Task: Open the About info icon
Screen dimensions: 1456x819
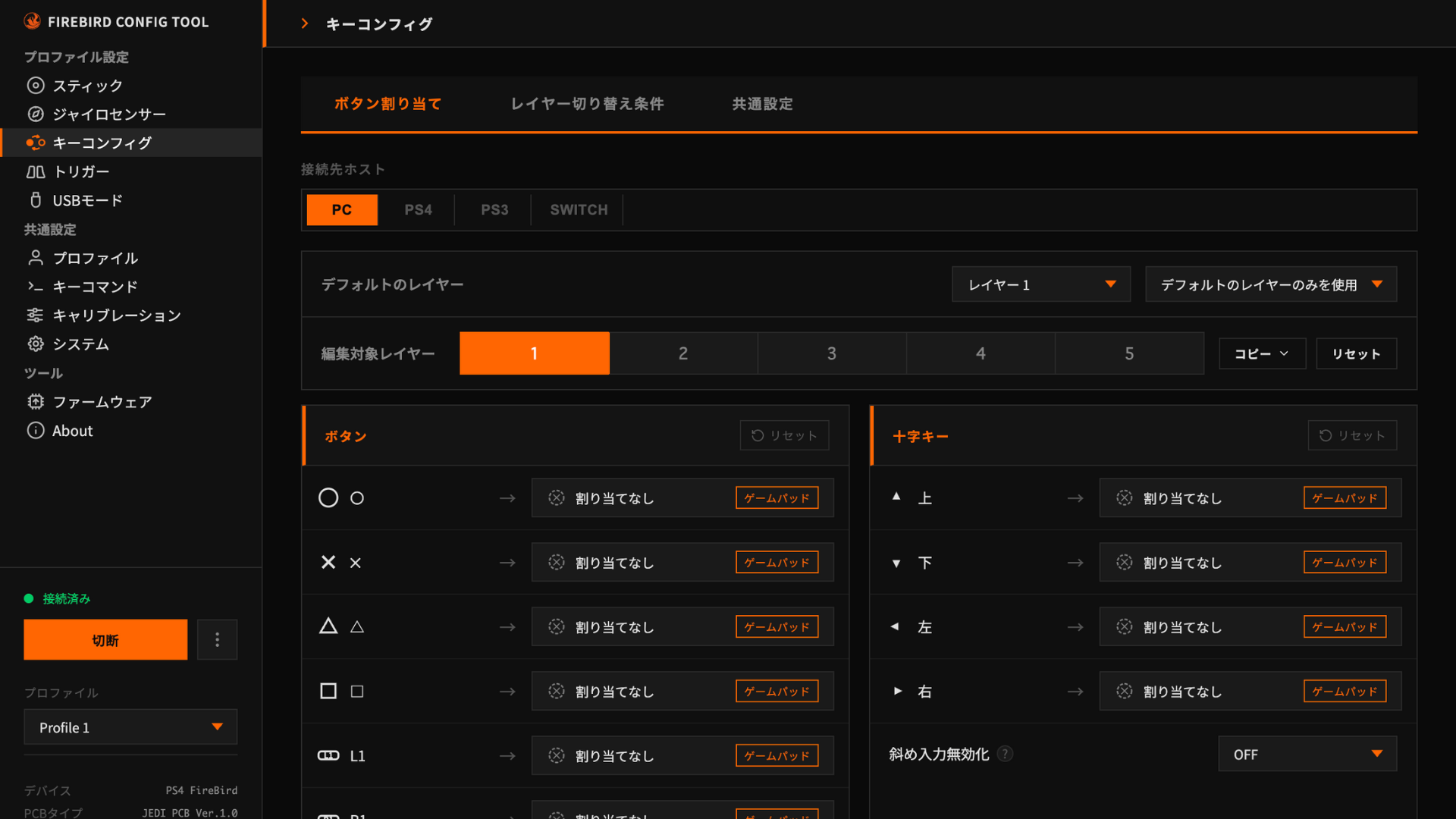Action: [36, 430]
